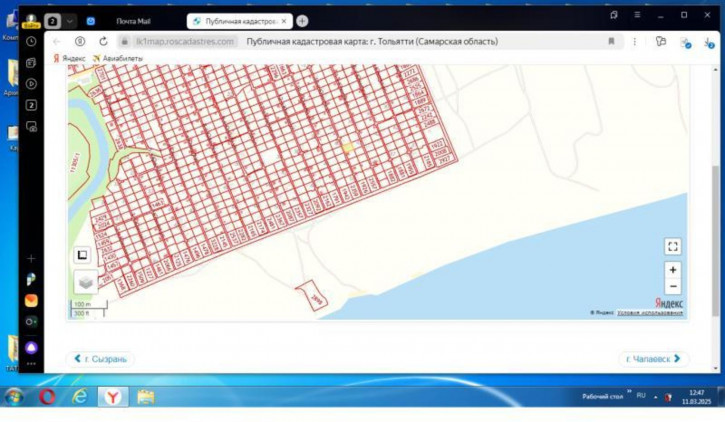725x422 pixels.
Task: Go to the г. Чапаевск page
Action: coord(652,358)
